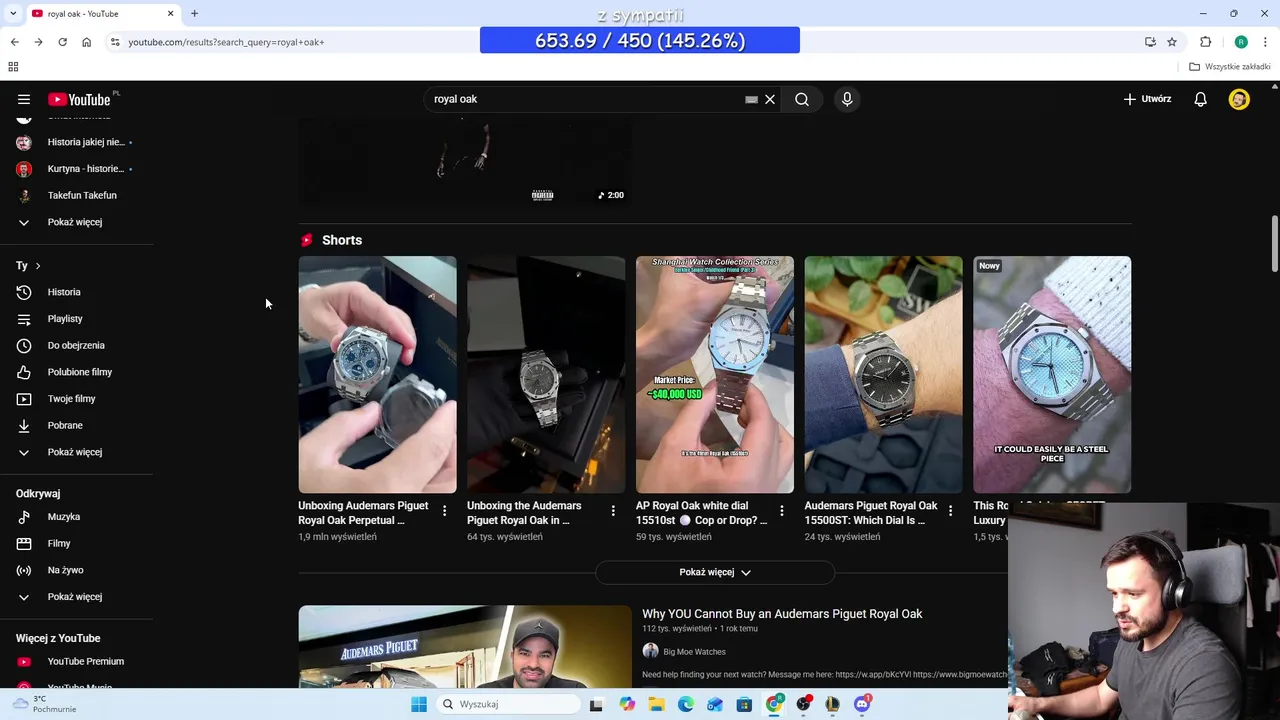This screenshot has width=1280, height=720.
Task: Open the Windows Start menu
Action: (x=419, y=704)
